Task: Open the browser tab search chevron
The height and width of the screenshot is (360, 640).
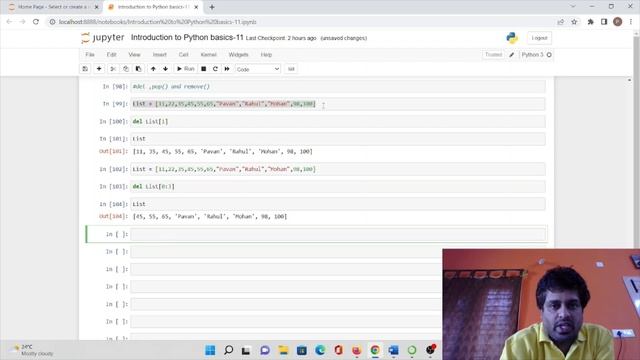Action: click(573, 7)
